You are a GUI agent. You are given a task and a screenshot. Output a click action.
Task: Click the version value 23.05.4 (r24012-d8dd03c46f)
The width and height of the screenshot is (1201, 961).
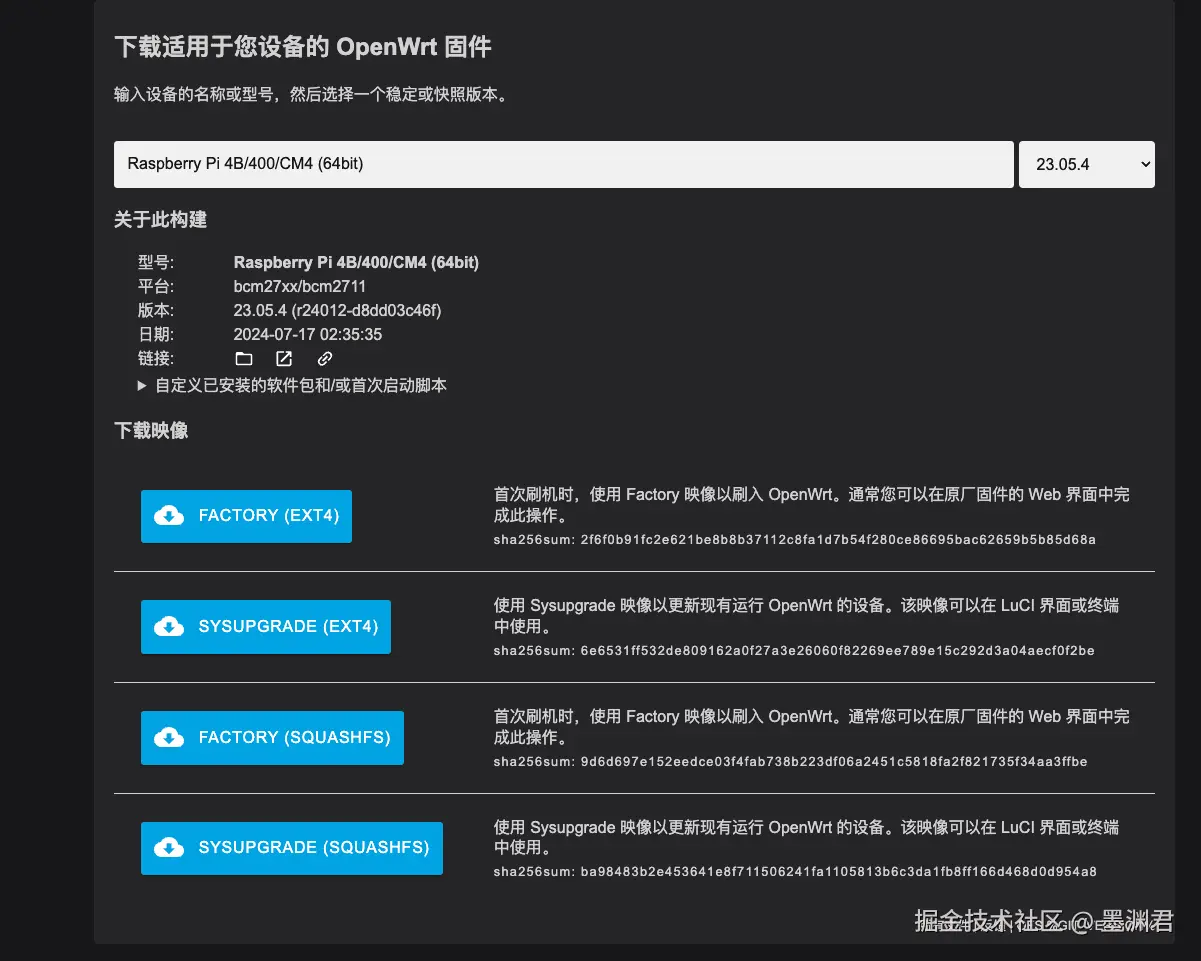point(337,311)
